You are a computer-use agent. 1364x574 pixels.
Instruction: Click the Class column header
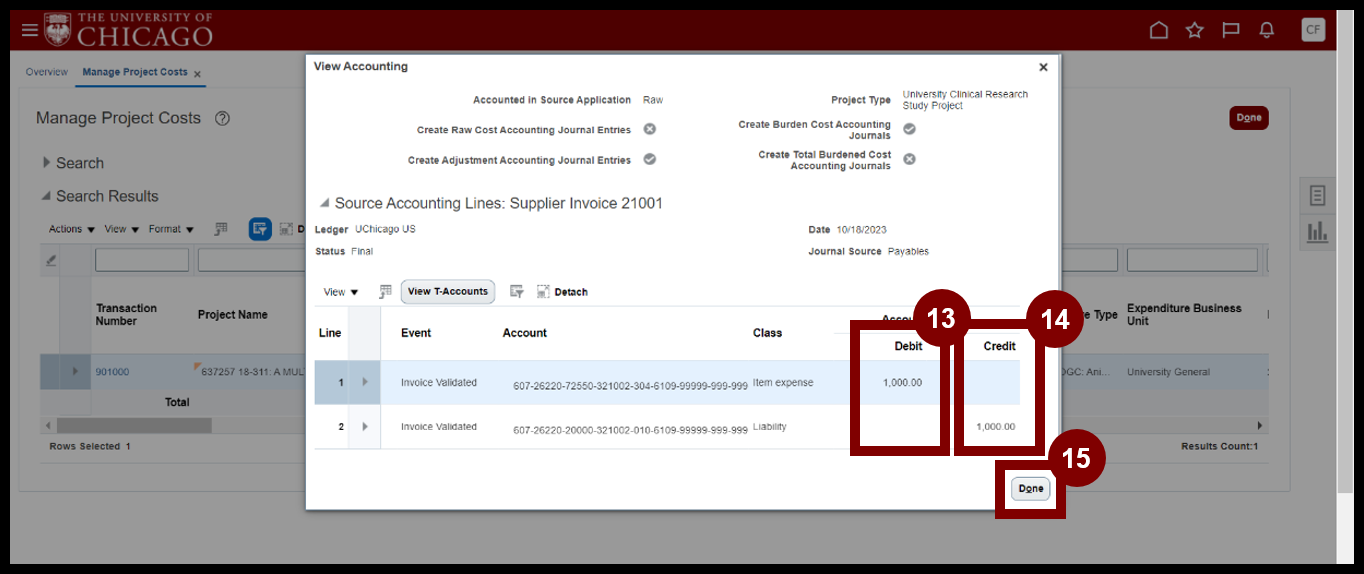coord(768,333)
